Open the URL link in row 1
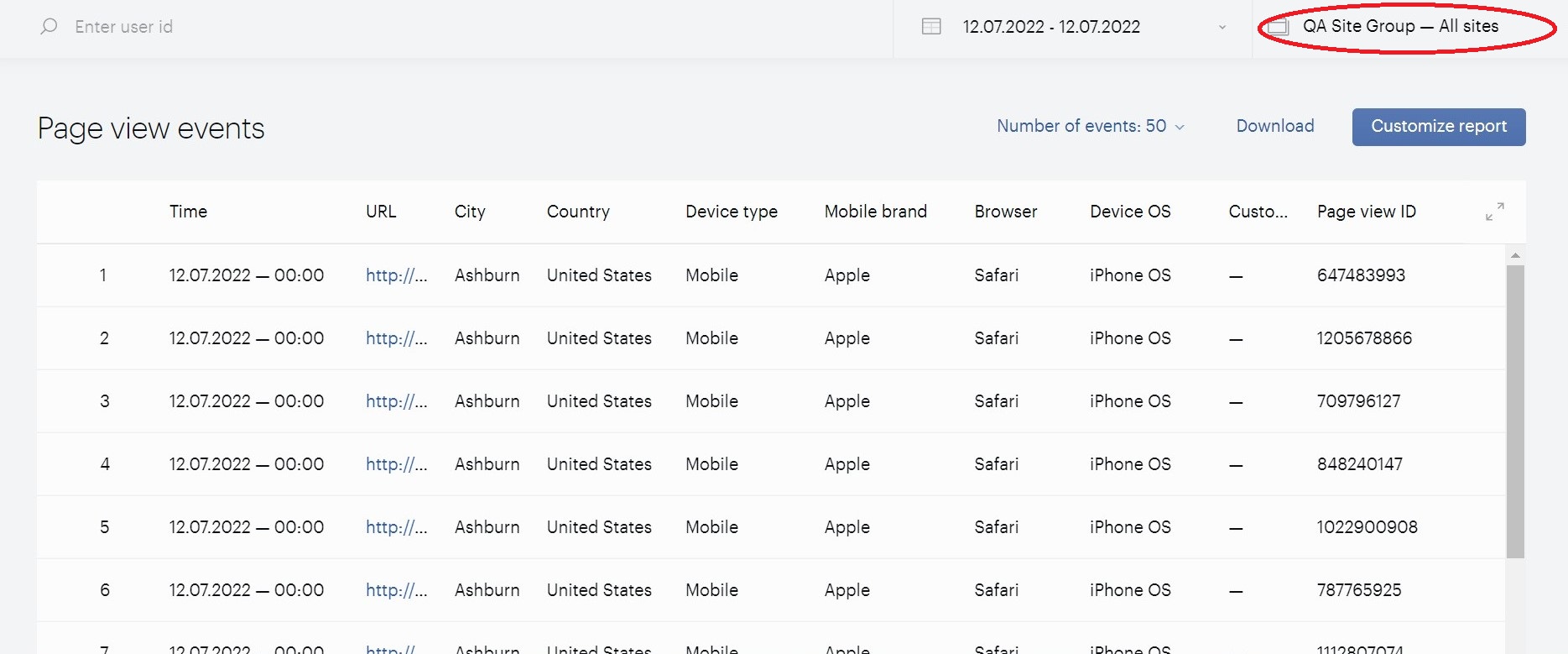This screenshot has height=654, width=1568. [x=397, y=275]
